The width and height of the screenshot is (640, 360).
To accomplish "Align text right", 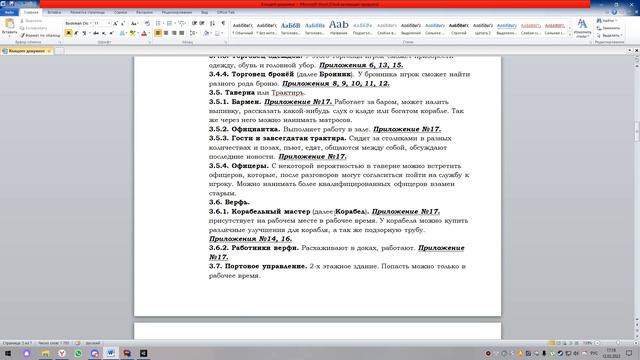I will (x=174, y=33).
